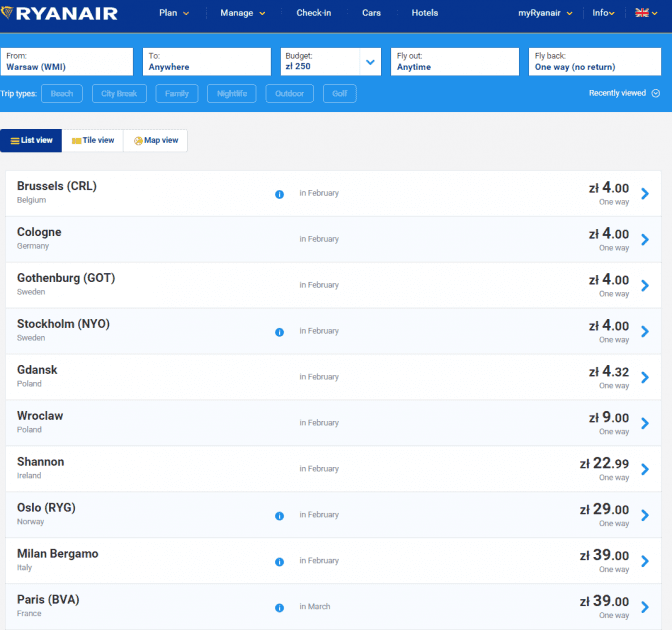
Task: Switch to Tile view tab
Action: (x=93, y=141)
